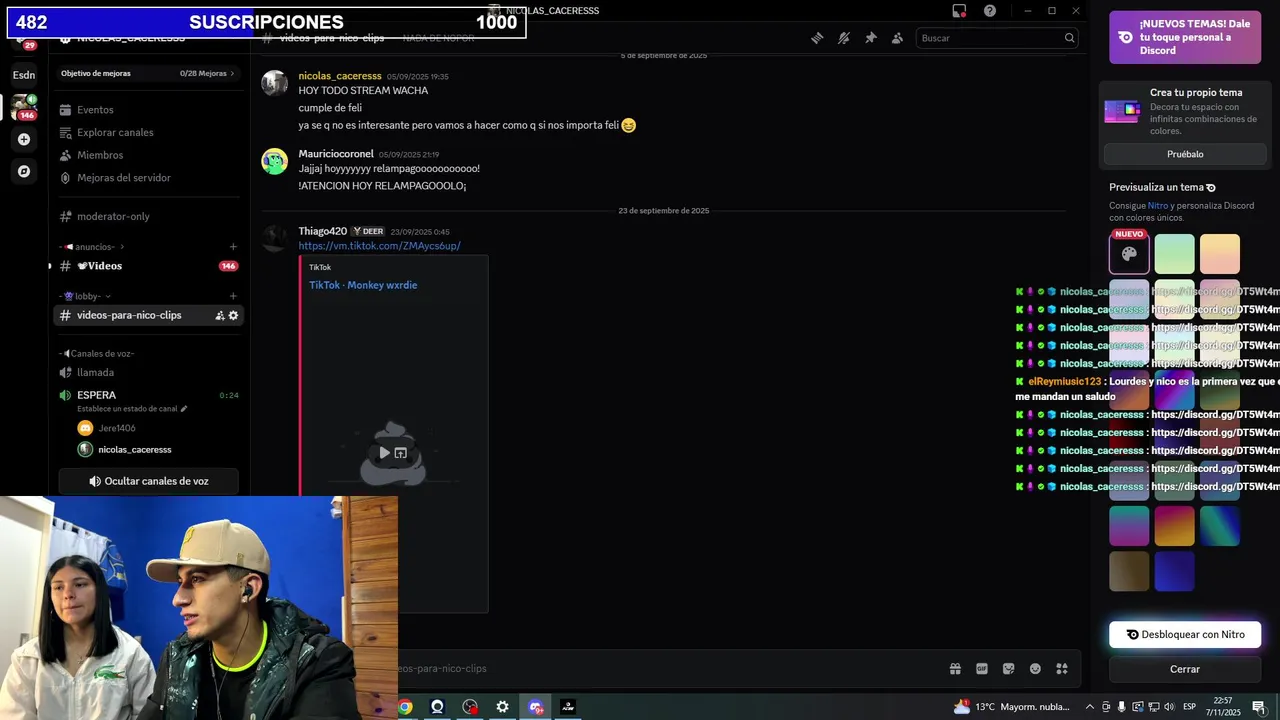Open the GIF picker
The height and width of the screenshot is (720, 1280).
(982, 669)
